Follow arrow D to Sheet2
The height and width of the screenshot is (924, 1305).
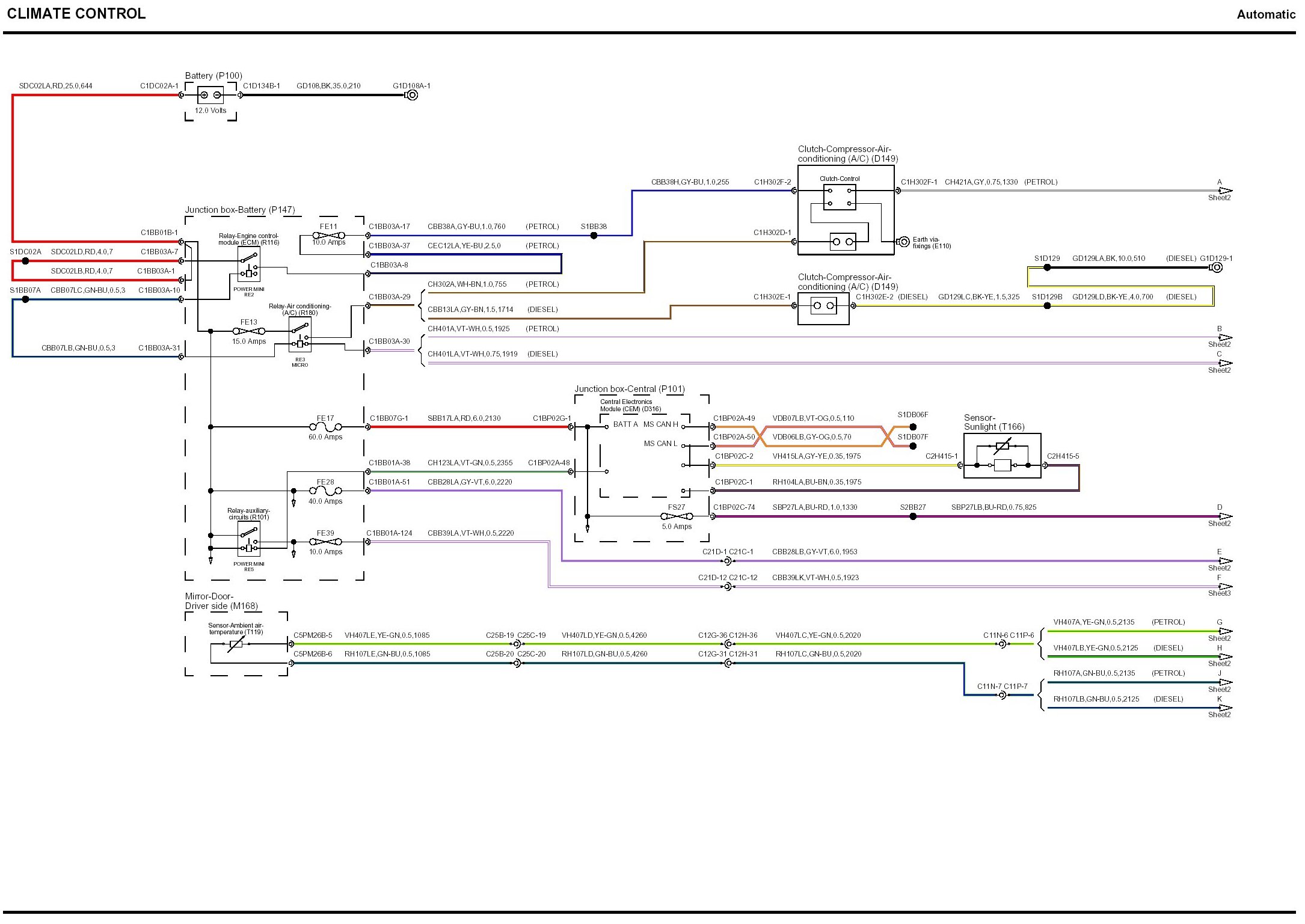1225,516
